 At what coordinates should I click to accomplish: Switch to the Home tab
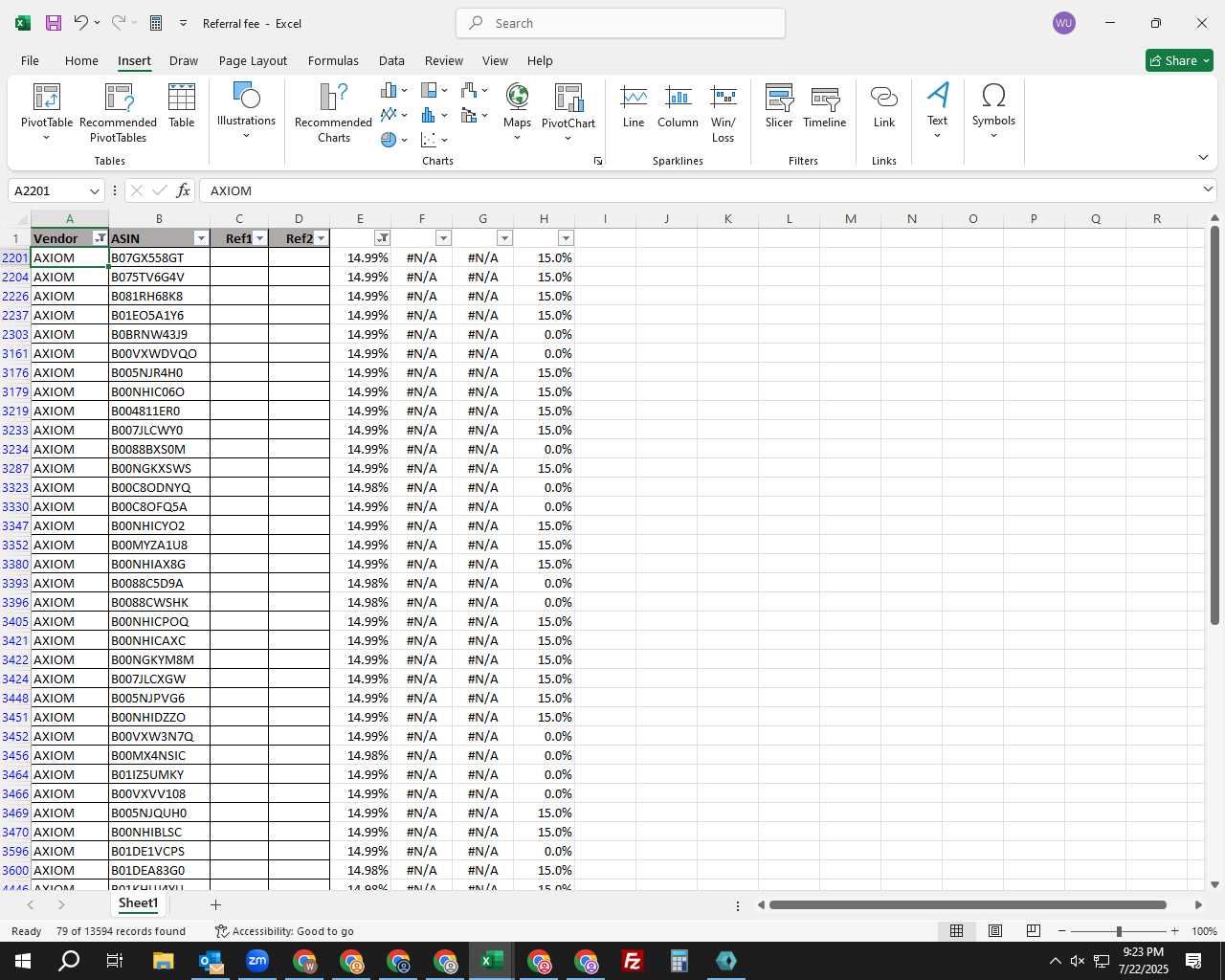pos(81,60)
